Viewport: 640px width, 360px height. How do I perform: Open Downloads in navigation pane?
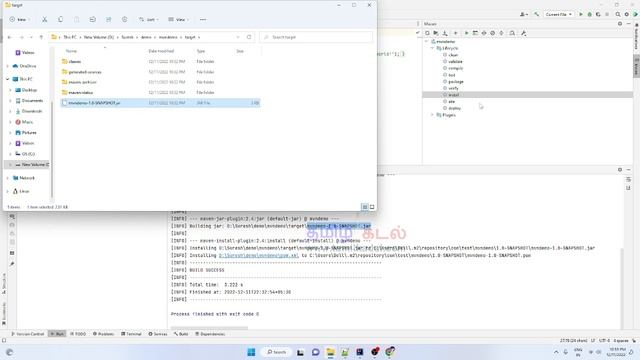click(32, 111)
